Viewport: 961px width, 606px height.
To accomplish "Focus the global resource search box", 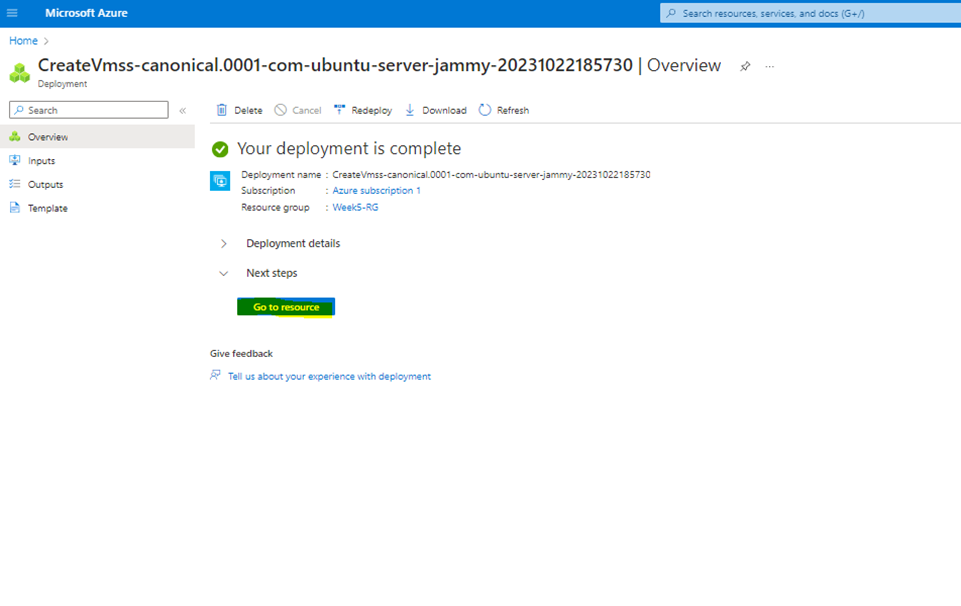I will (x=810, y=13).
